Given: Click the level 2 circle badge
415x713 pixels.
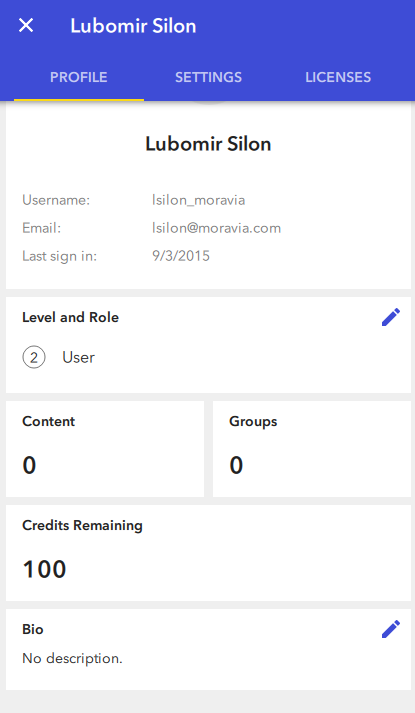Looking at the screenshot, I should 34,357.
